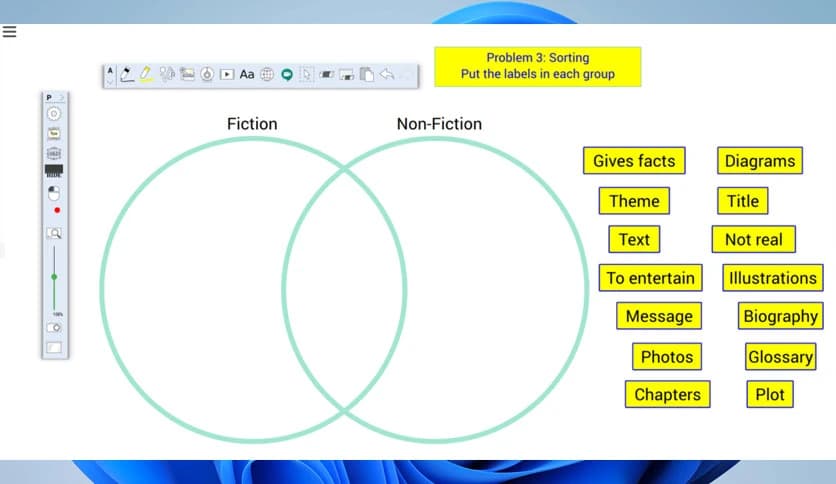Image resolution: width=836 pixels, height=484 pixels.
Task: Adjust the green zoom slider handle
Action: point(54,277)
